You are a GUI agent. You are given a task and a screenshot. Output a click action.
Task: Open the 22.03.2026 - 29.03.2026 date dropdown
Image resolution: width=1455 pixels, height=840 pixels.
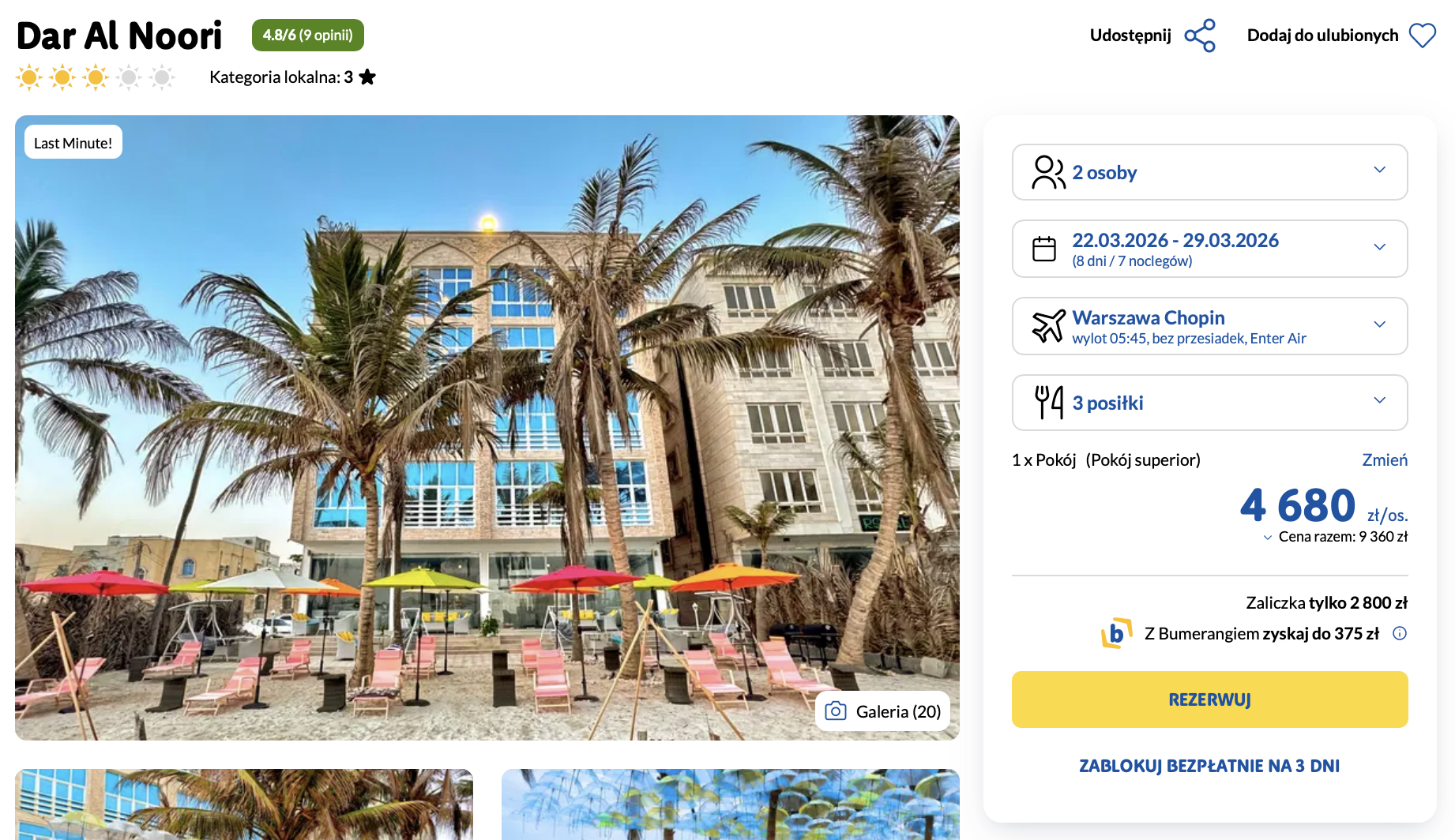click(1210, 249)
